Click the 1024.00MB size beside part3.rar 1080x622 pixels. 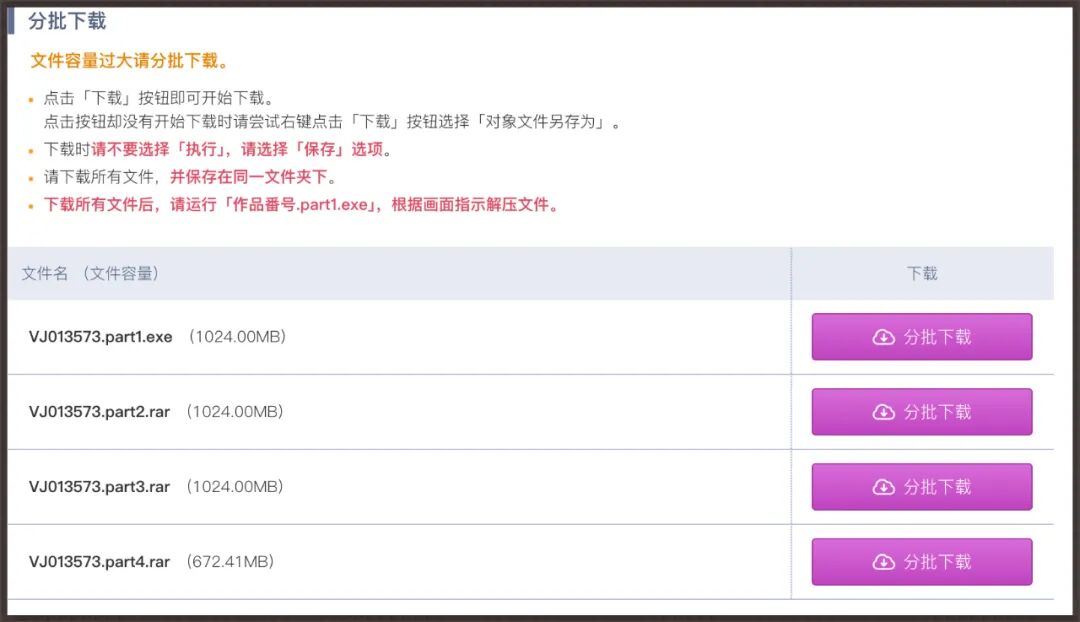(x=235, y=486)
